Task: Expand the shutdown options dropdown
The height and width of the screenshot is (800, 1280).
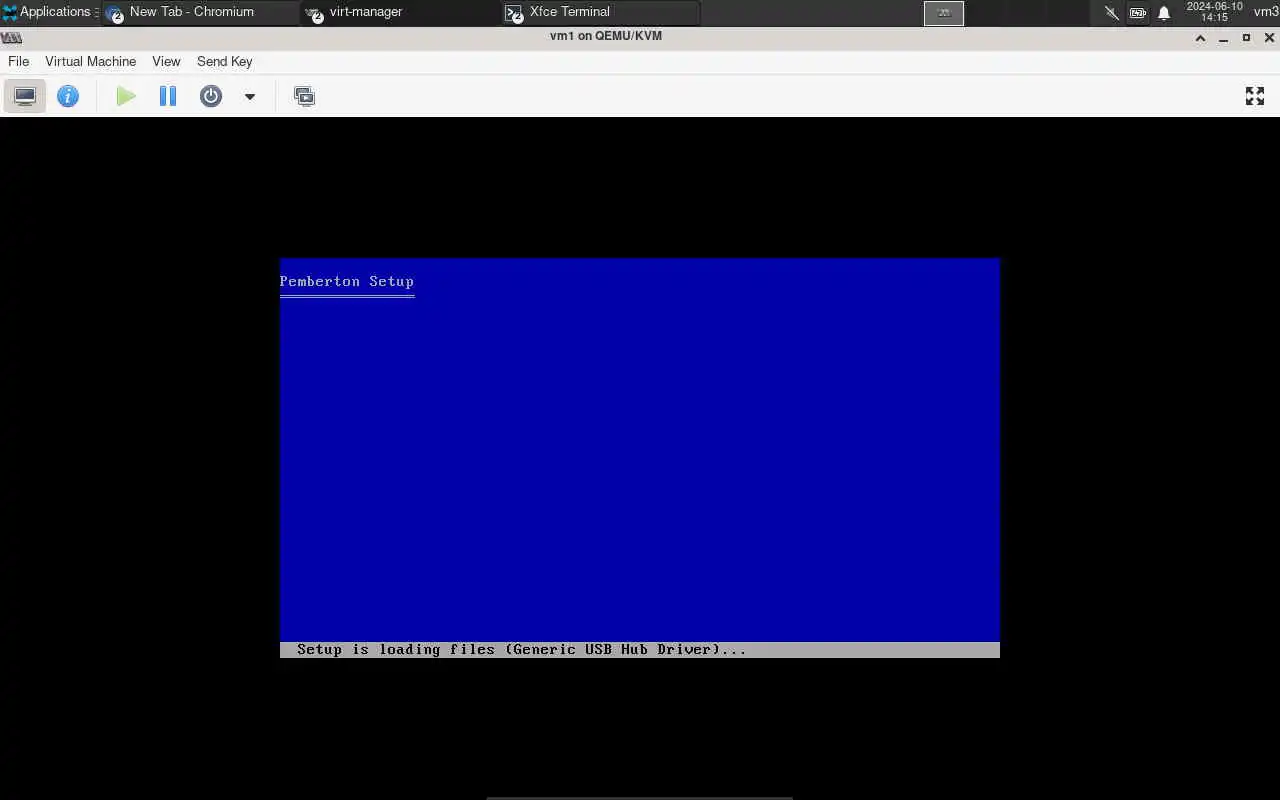Action: click(x=250, y=97)
